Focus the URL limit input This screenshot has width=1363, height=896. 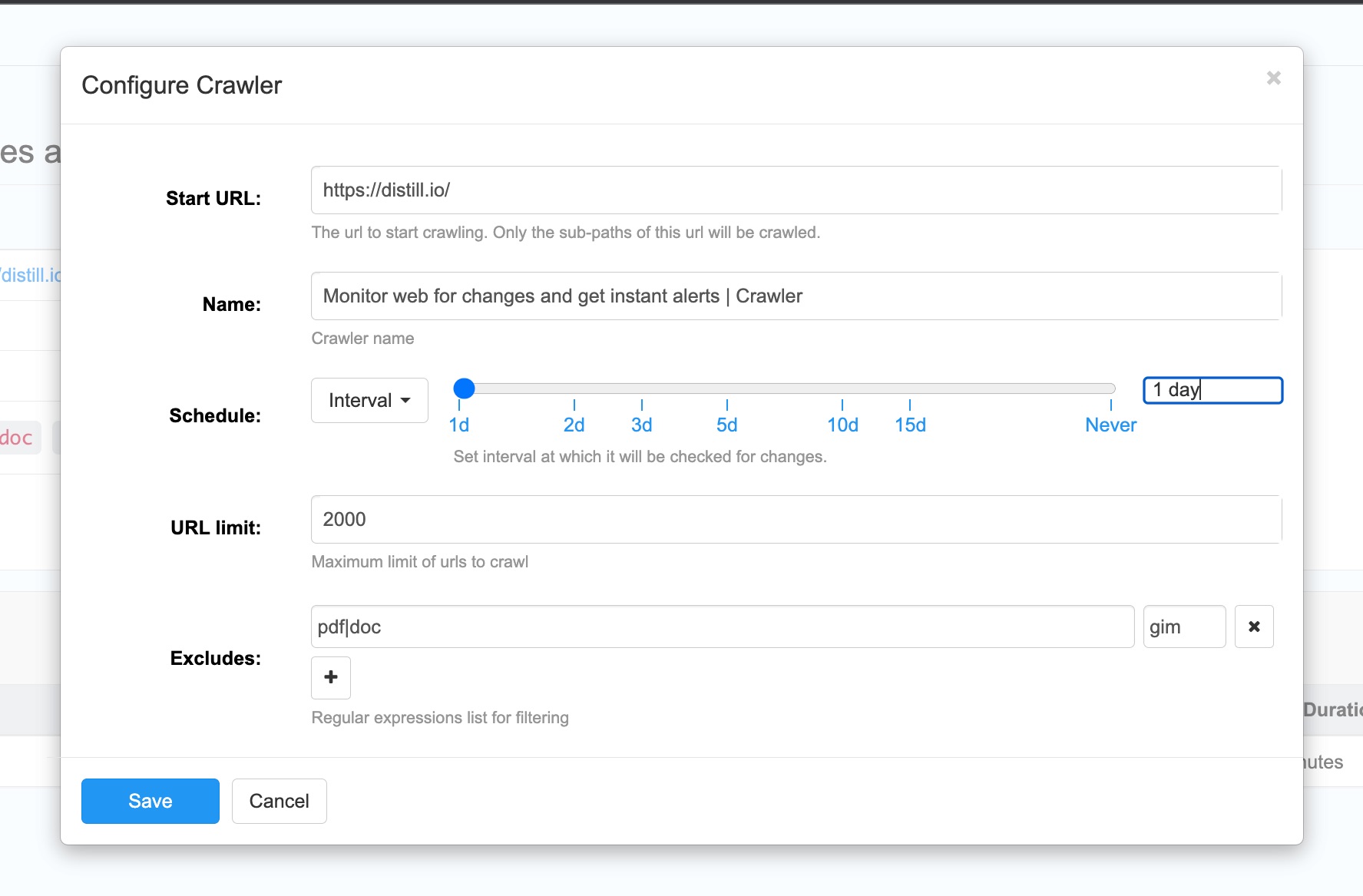[x=796, y=520]
